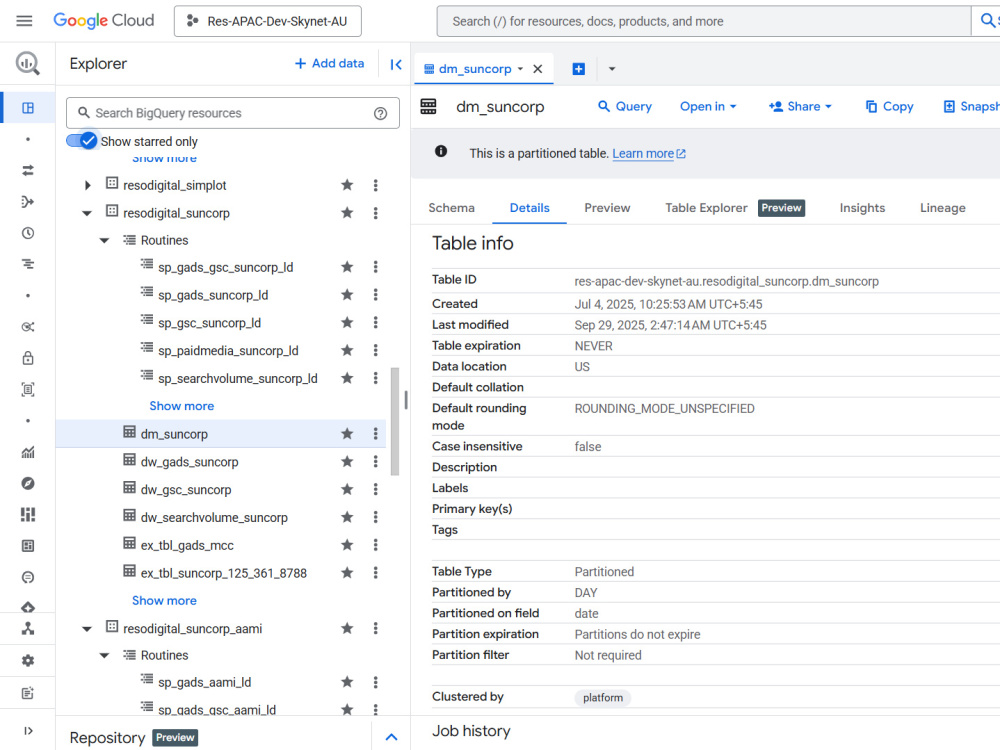Click Show more below ex_tbl_suncorp table

165,600
